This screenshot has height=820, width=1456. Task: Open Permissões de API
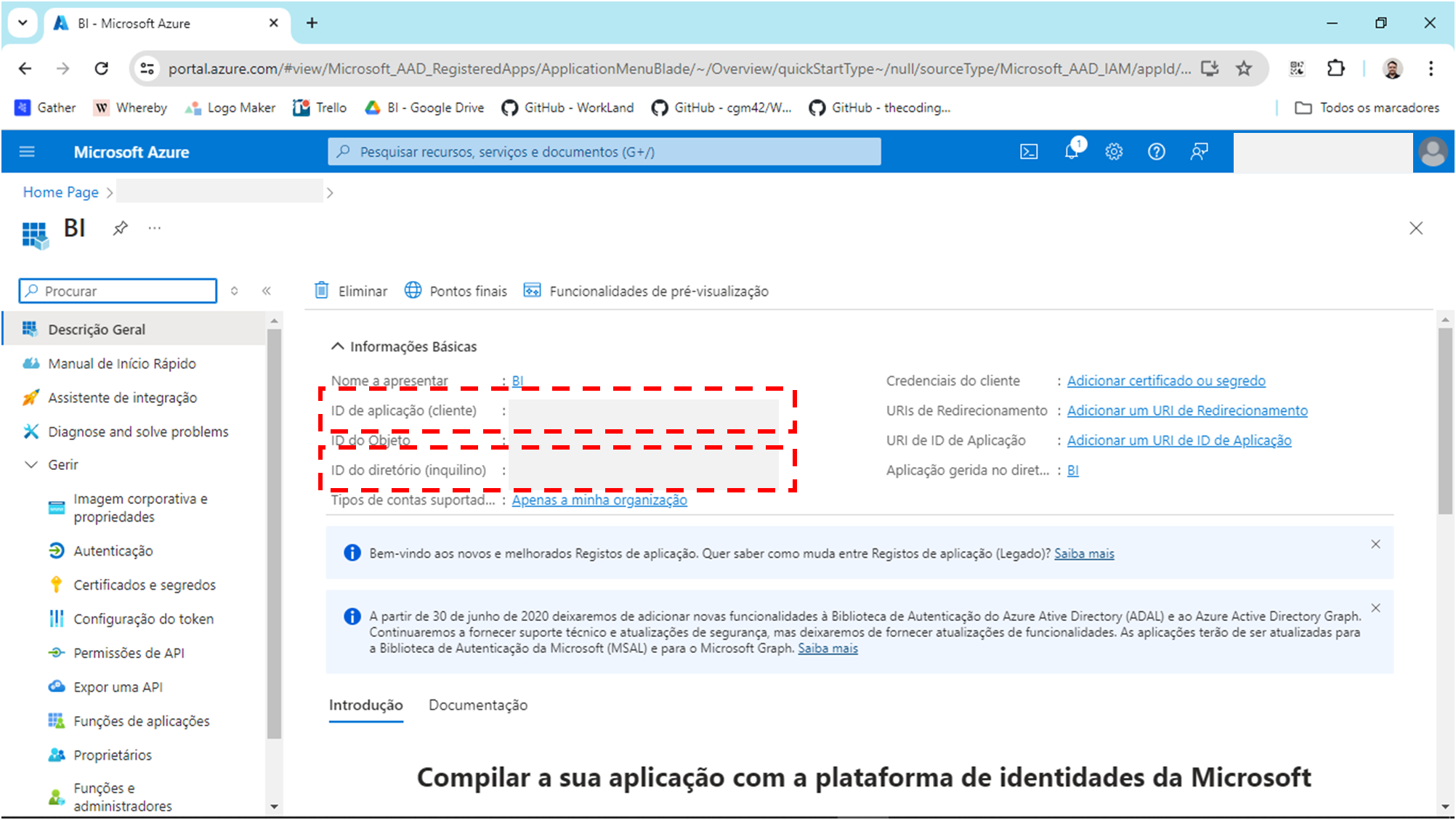coord(129,652)
